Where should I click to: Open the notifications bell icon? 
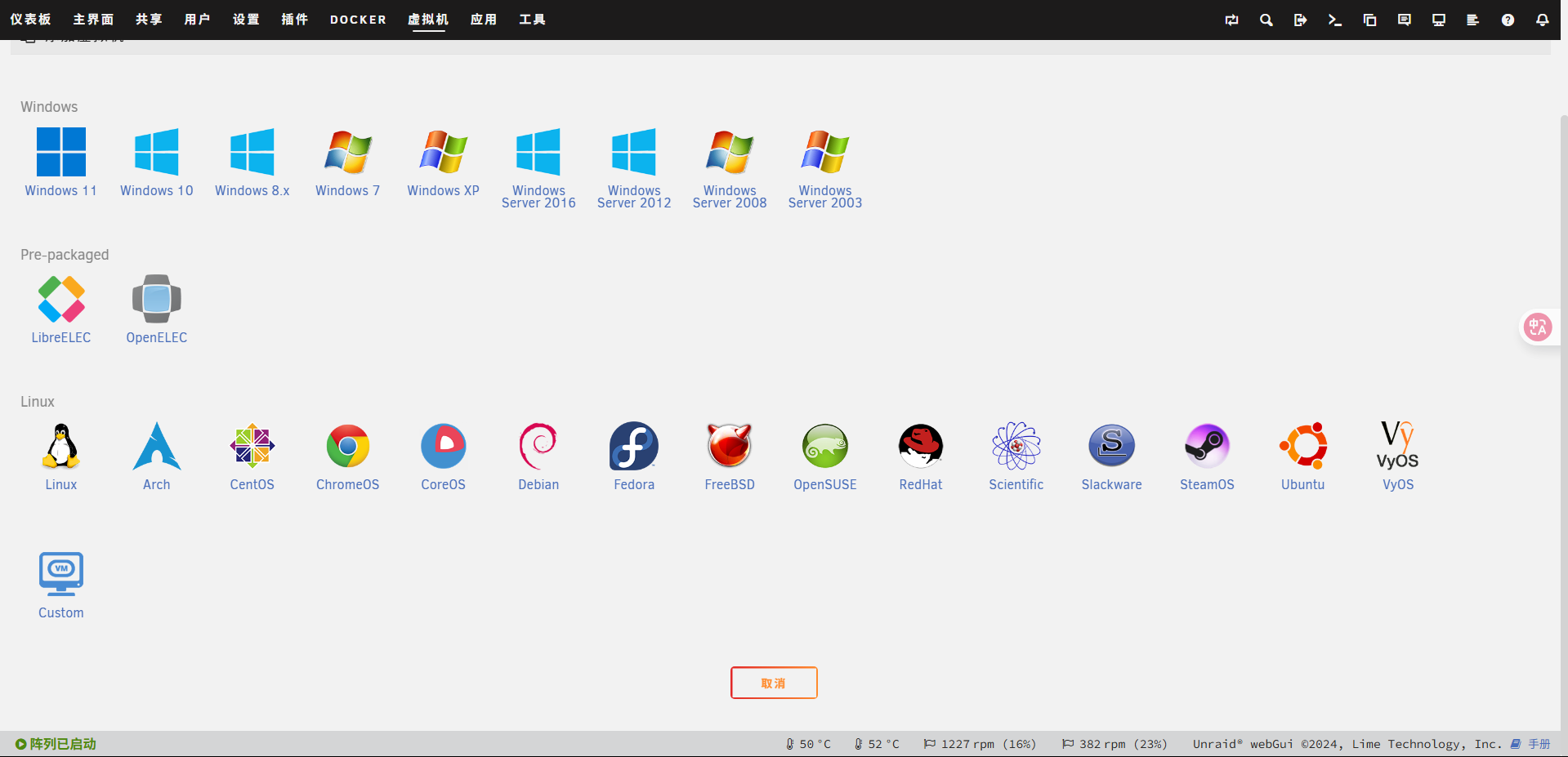pyautogui.click(x=1543, y=20)
